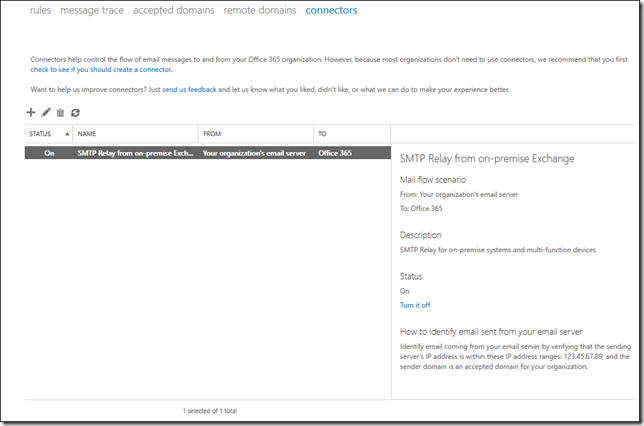This screenshot has height=426, width=644.
Task: Click the On status cell of connector
Action: point(49,153)
